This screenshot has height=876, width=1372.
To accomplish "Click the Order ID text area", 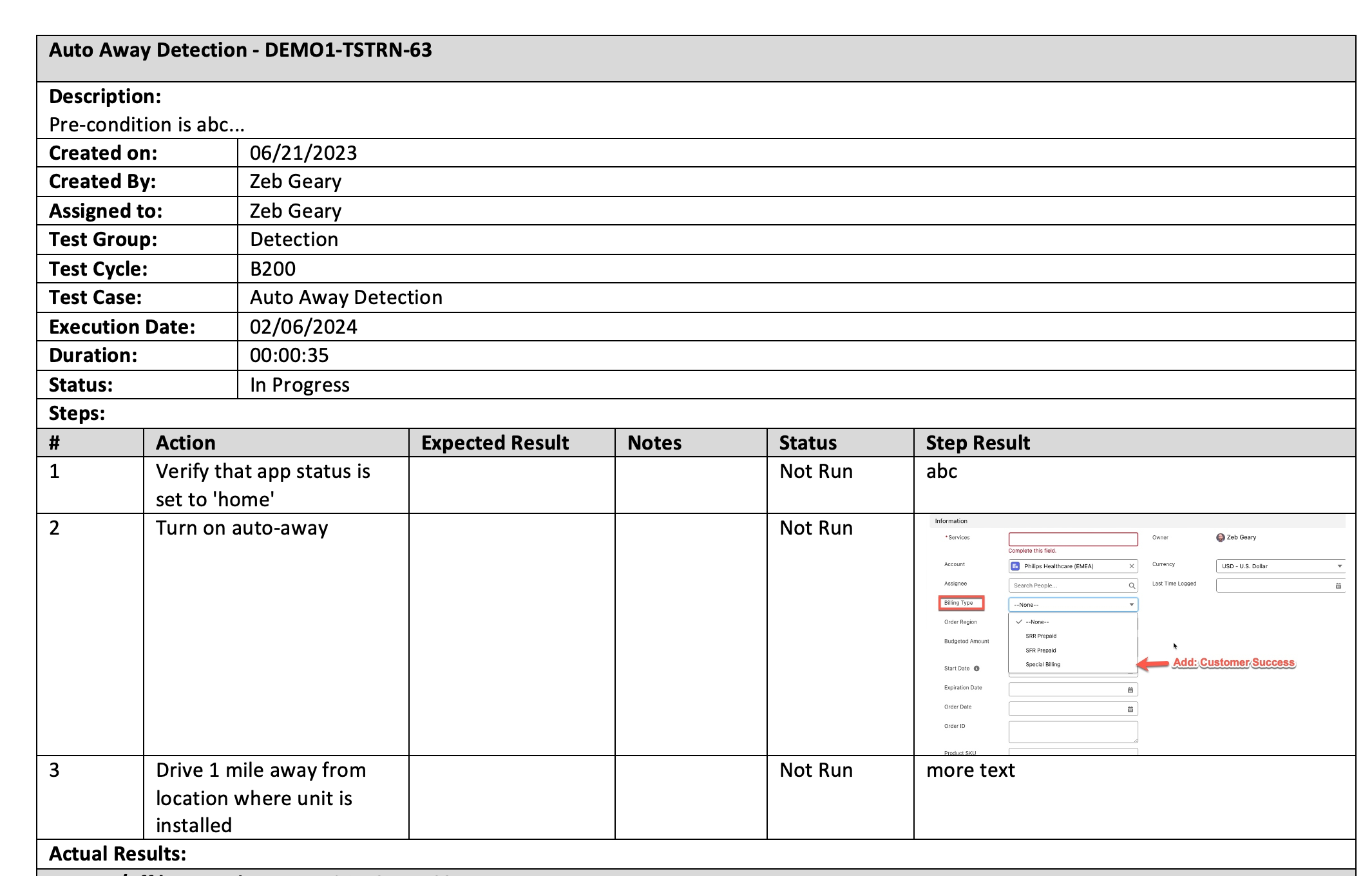I will point(1073,732).
